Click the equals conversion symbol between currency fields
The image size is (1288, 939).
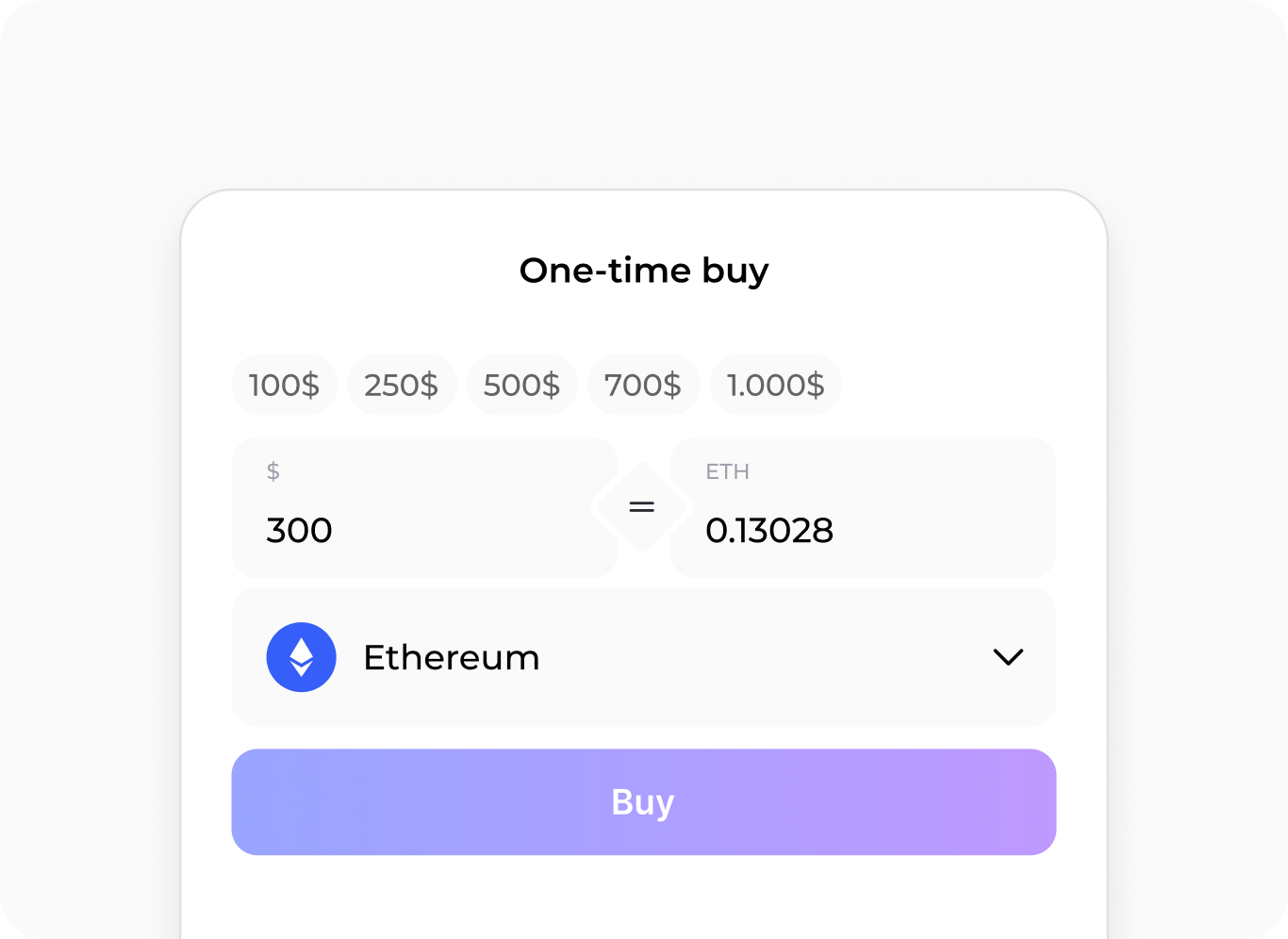click(x=642, y=506)
